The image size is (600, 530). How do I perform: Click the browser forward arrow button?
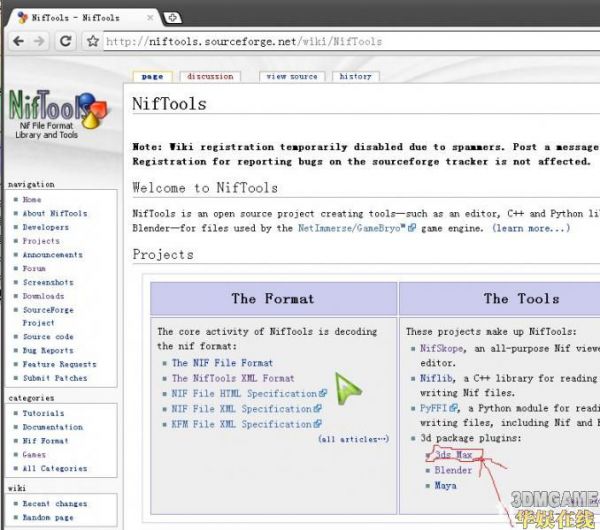[39, 41]
